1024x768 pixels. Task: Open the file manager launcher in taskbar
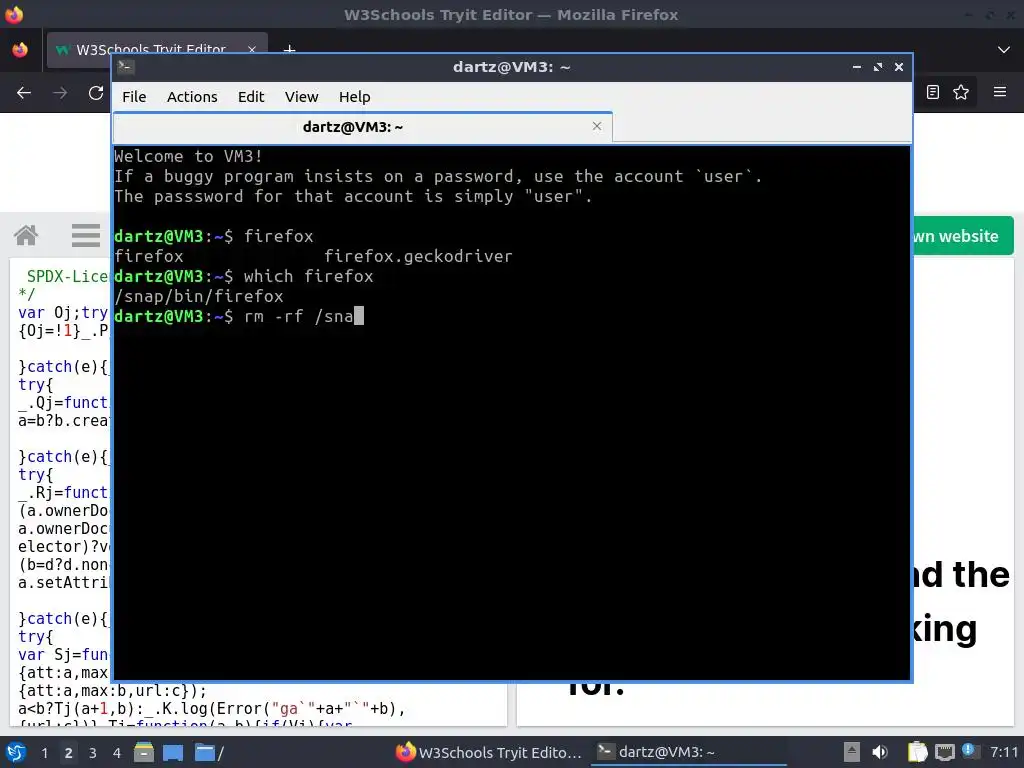tap(144, 752)
